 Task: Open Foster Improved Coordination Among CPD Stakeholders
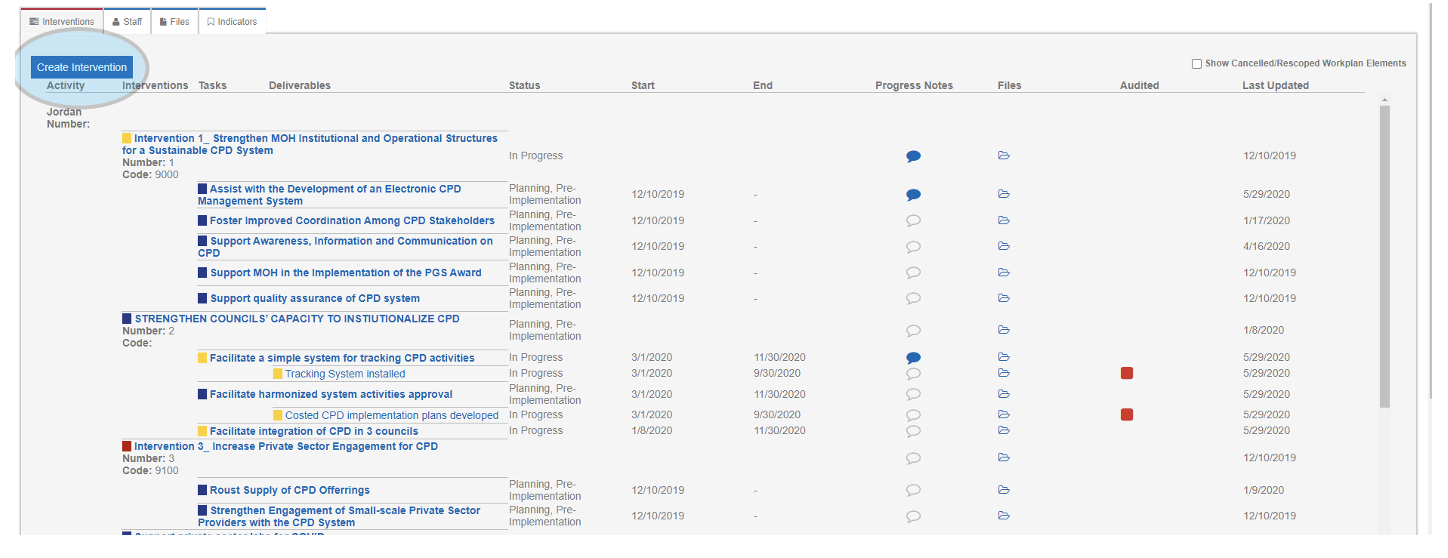(352, 221)
